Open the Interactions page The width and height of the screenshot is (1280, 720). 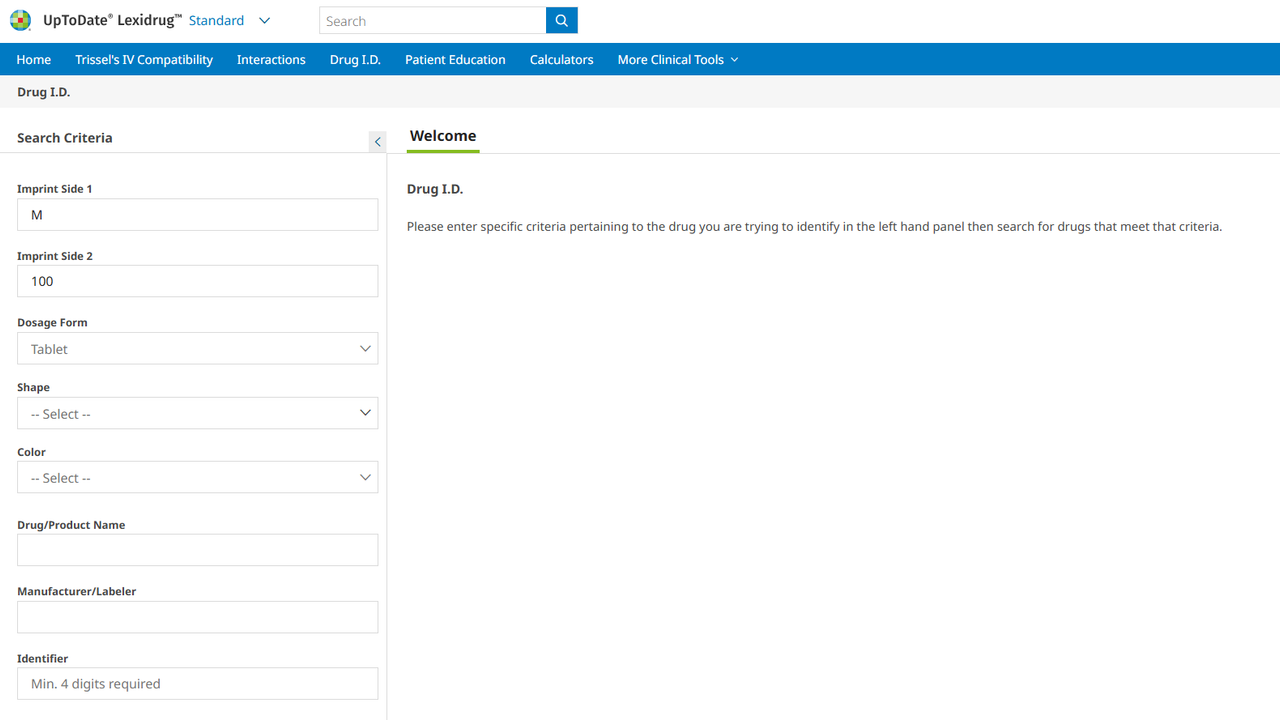[271, 60]
